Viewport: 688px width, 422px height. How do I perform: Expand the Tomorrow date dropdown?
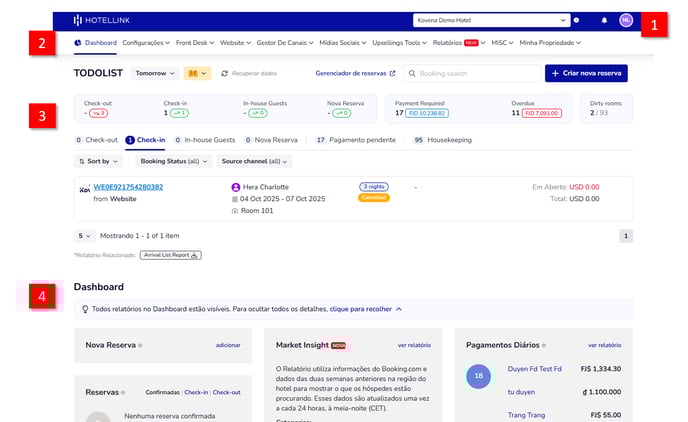point(155,74)
